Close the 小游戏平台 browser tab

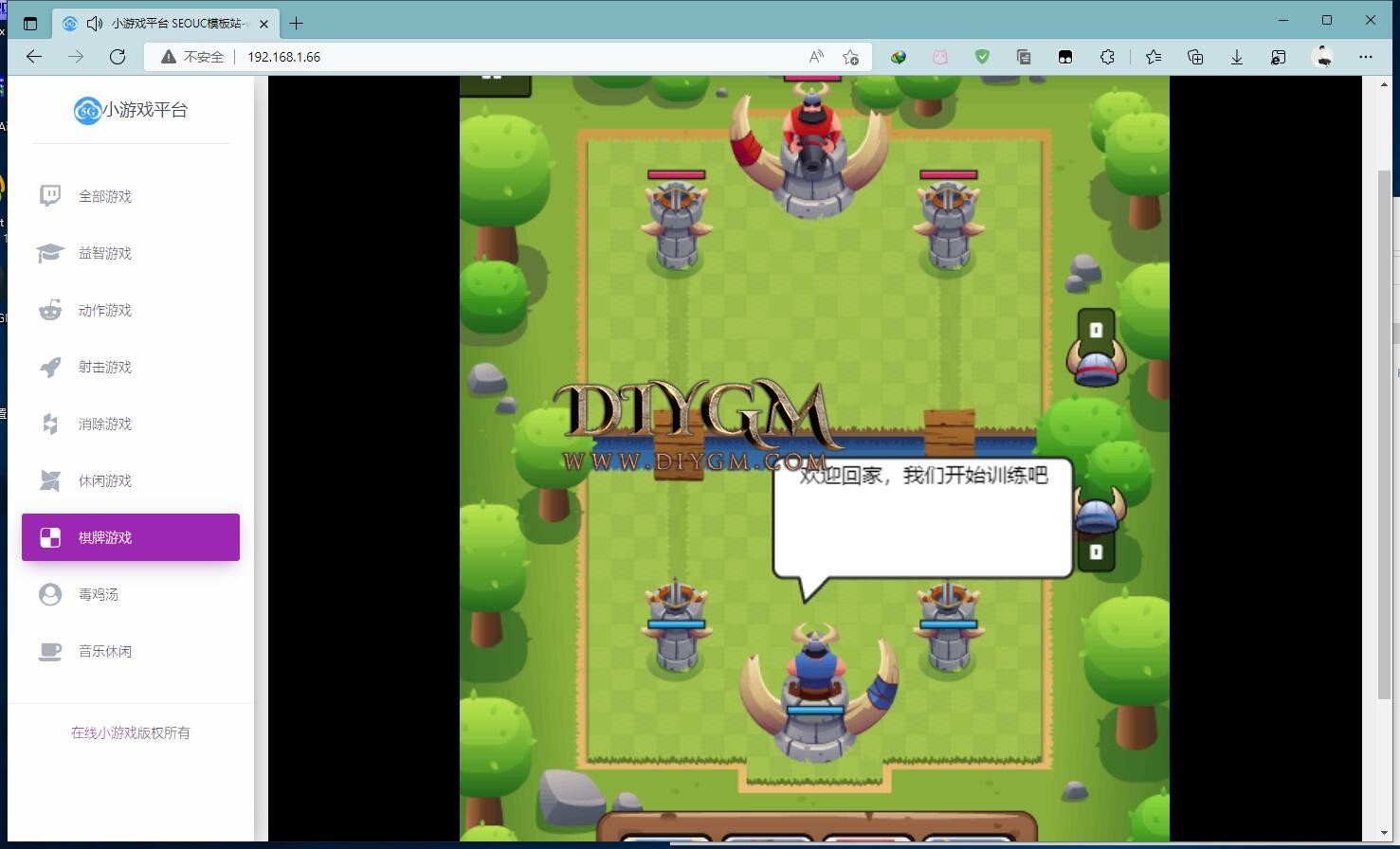click(264, 23)
